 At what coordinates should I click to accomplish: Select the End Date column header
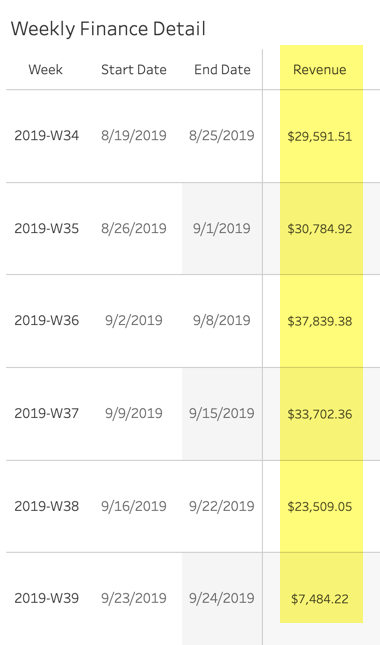pos(222,70)
